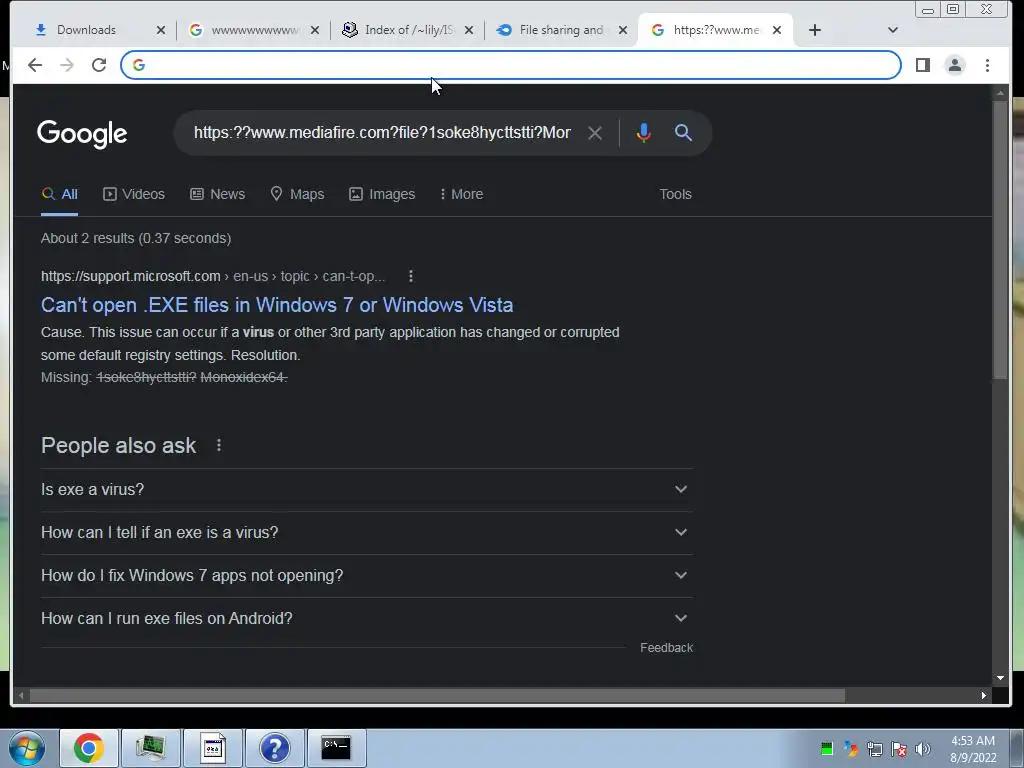
Task: Open the system monitor taskbar app
Action: pyautogui.click(x=151, y=748)
